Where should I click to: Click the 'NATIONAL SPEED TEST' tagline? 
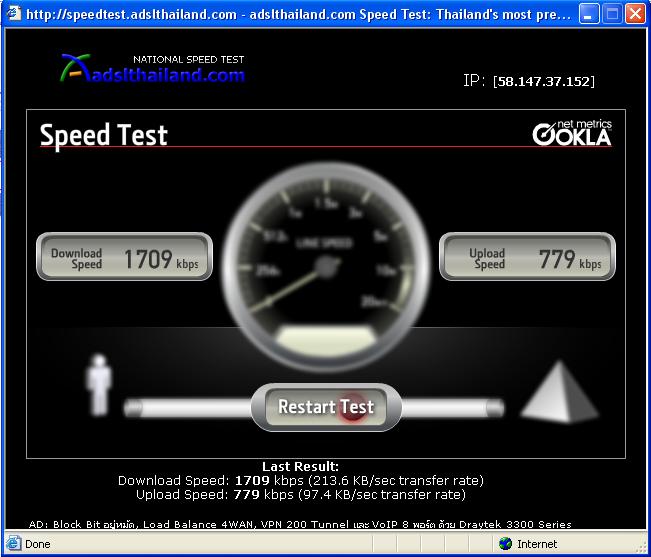tap(189, 60)
